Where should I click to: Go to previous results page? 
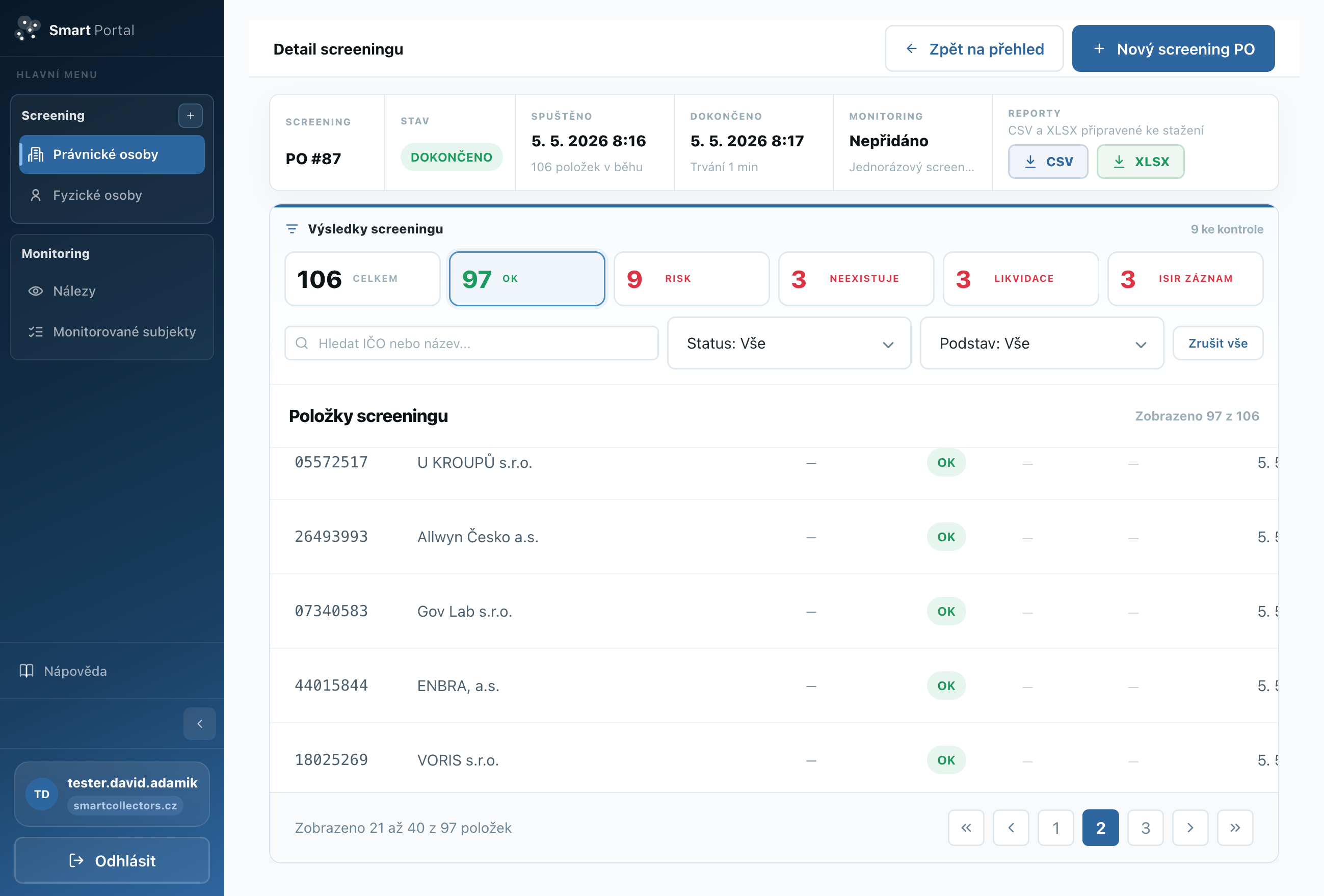pos(1011,828)
